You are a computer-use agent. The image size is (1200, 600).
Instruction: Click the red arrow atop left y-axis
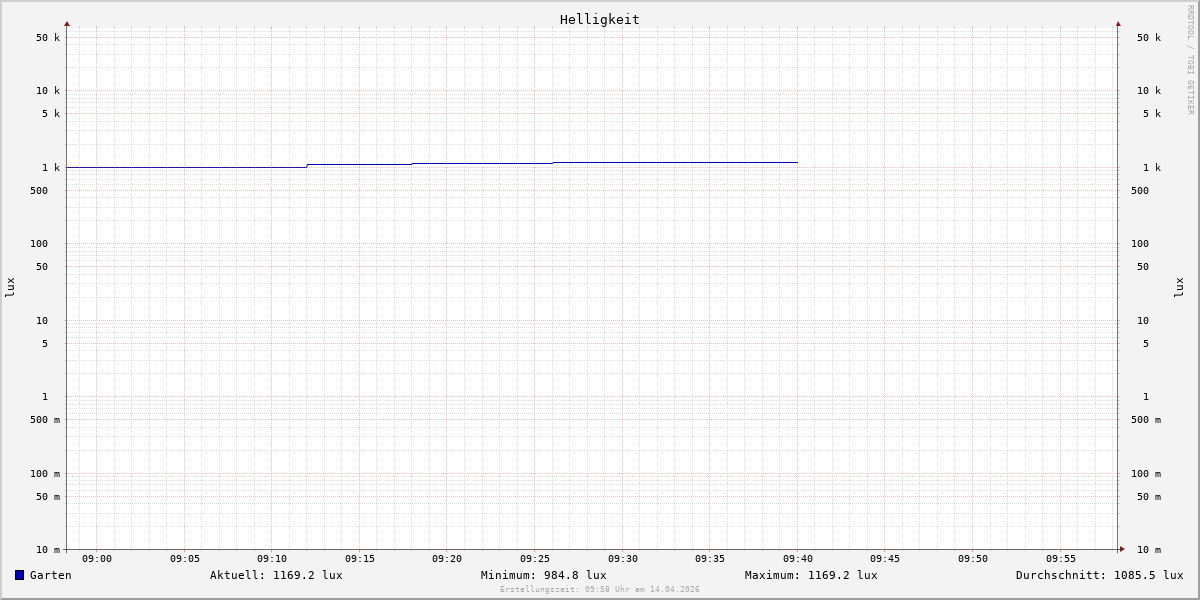(x=67, y=23)
